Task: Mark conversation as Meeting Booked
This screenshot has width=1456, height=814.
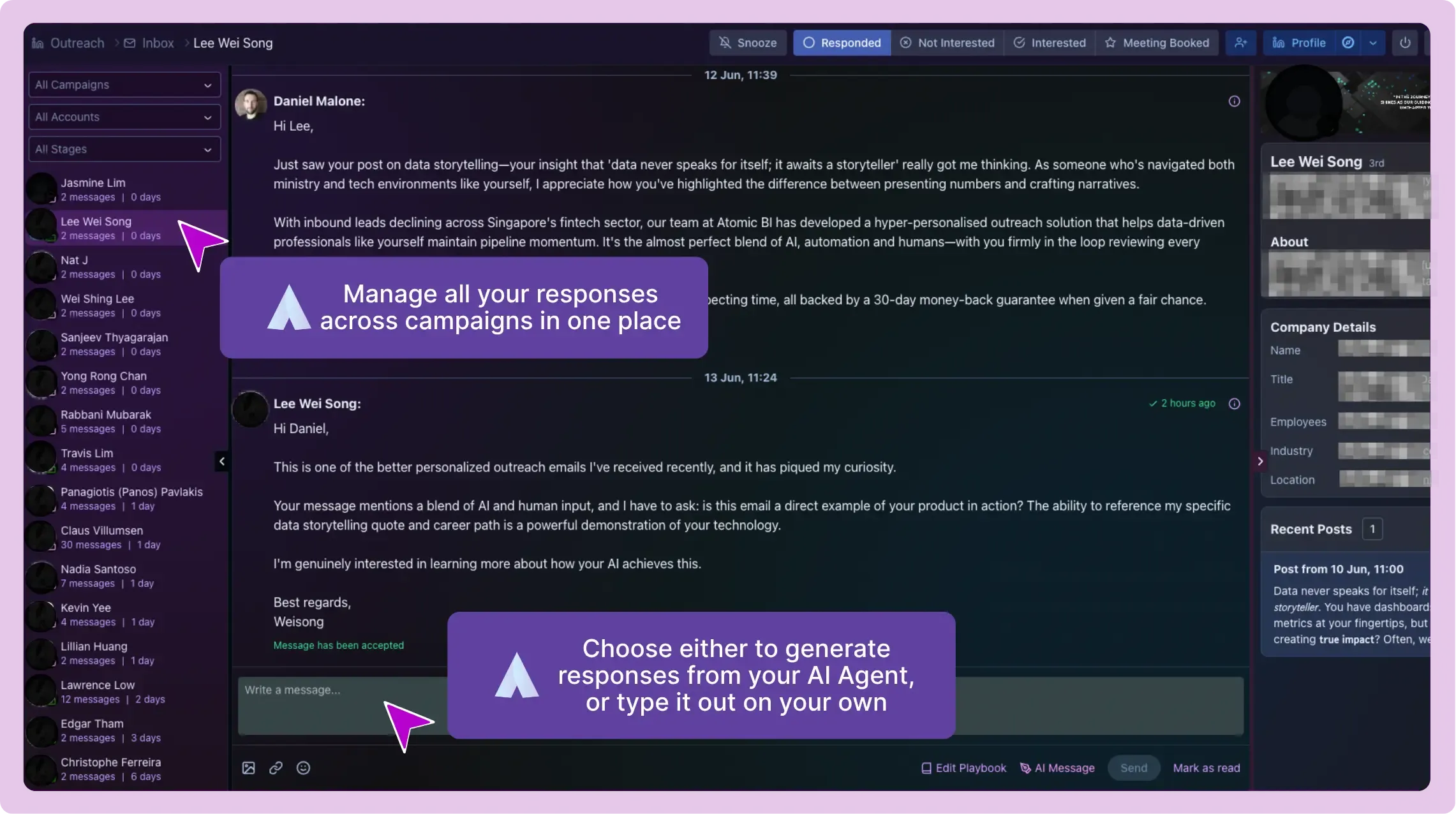Action: (x=1157, y=43)
